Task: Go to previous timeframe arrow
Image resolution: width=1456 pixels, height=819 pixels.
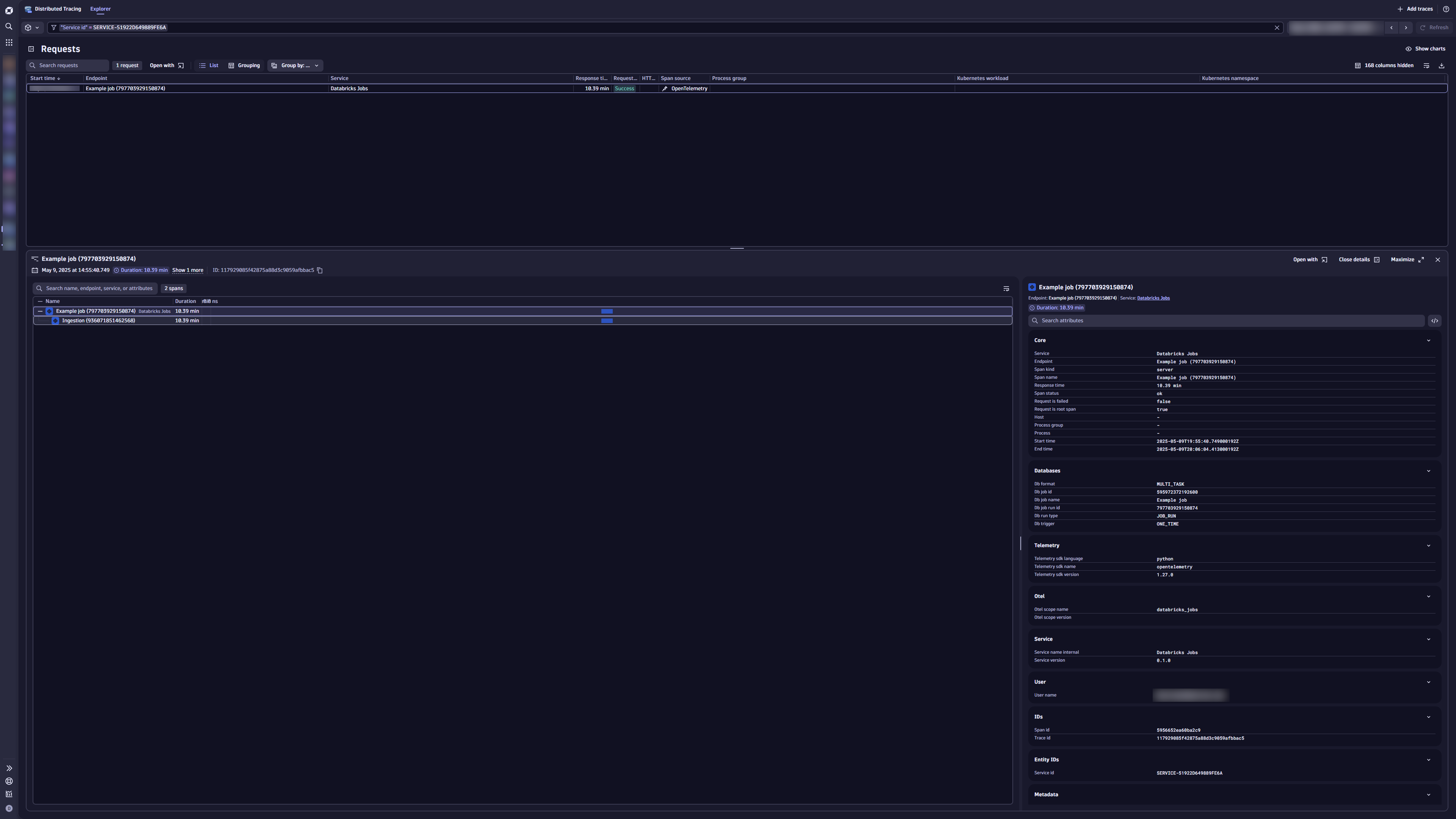Action: 1392,28
